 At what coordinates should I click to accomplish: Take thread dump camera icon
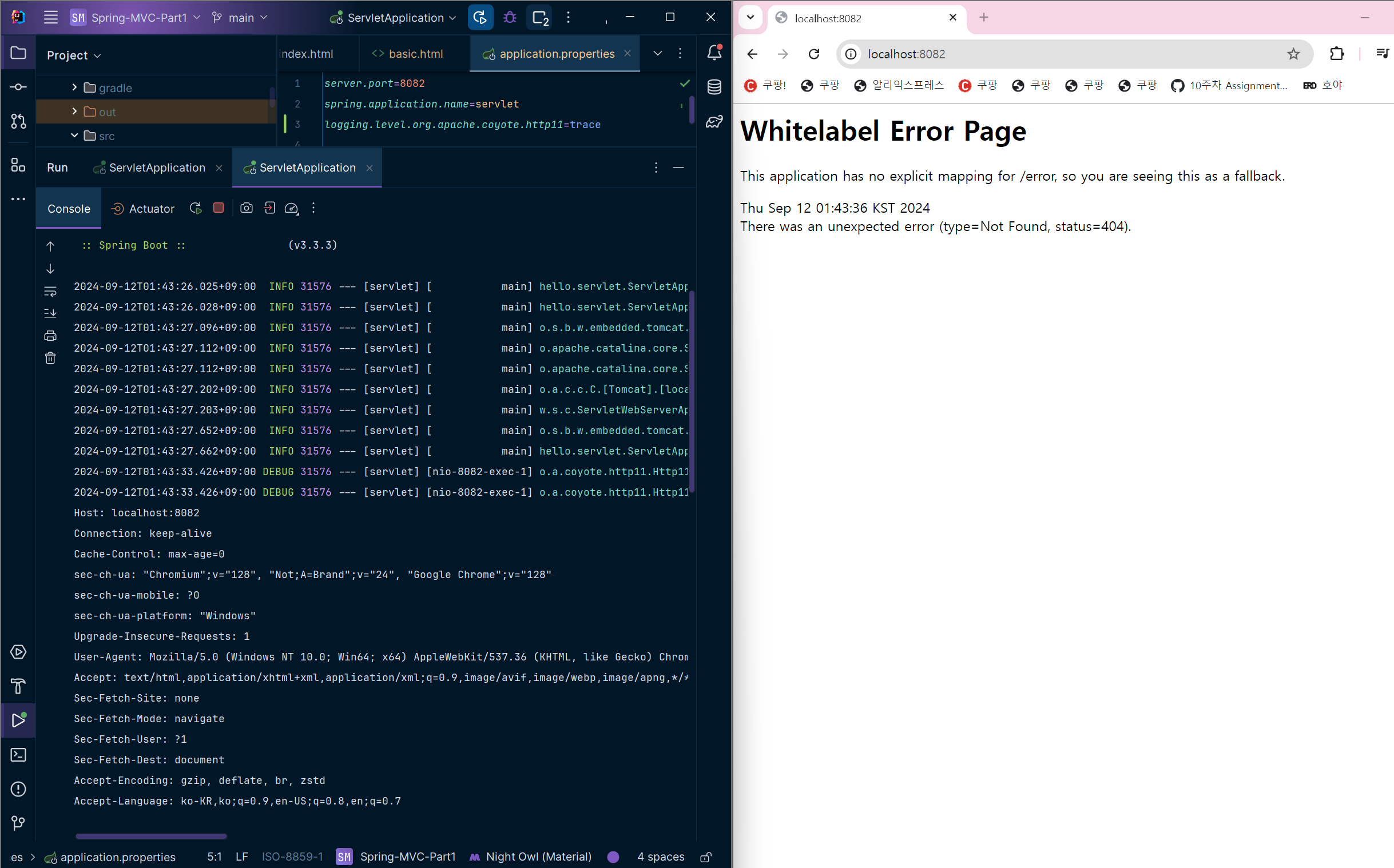247,208
